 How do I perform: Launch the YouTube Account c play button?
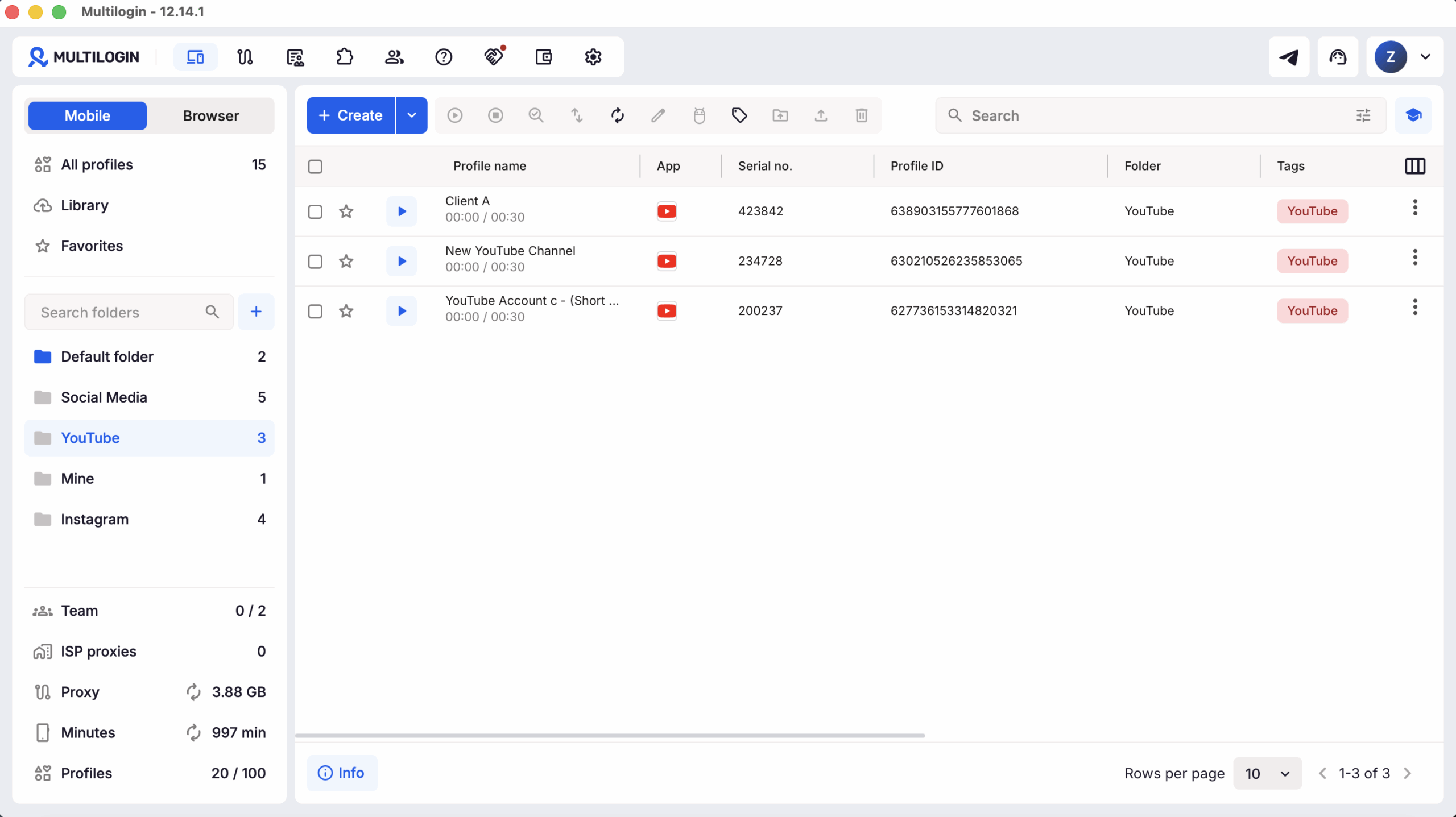coord(402,311)
